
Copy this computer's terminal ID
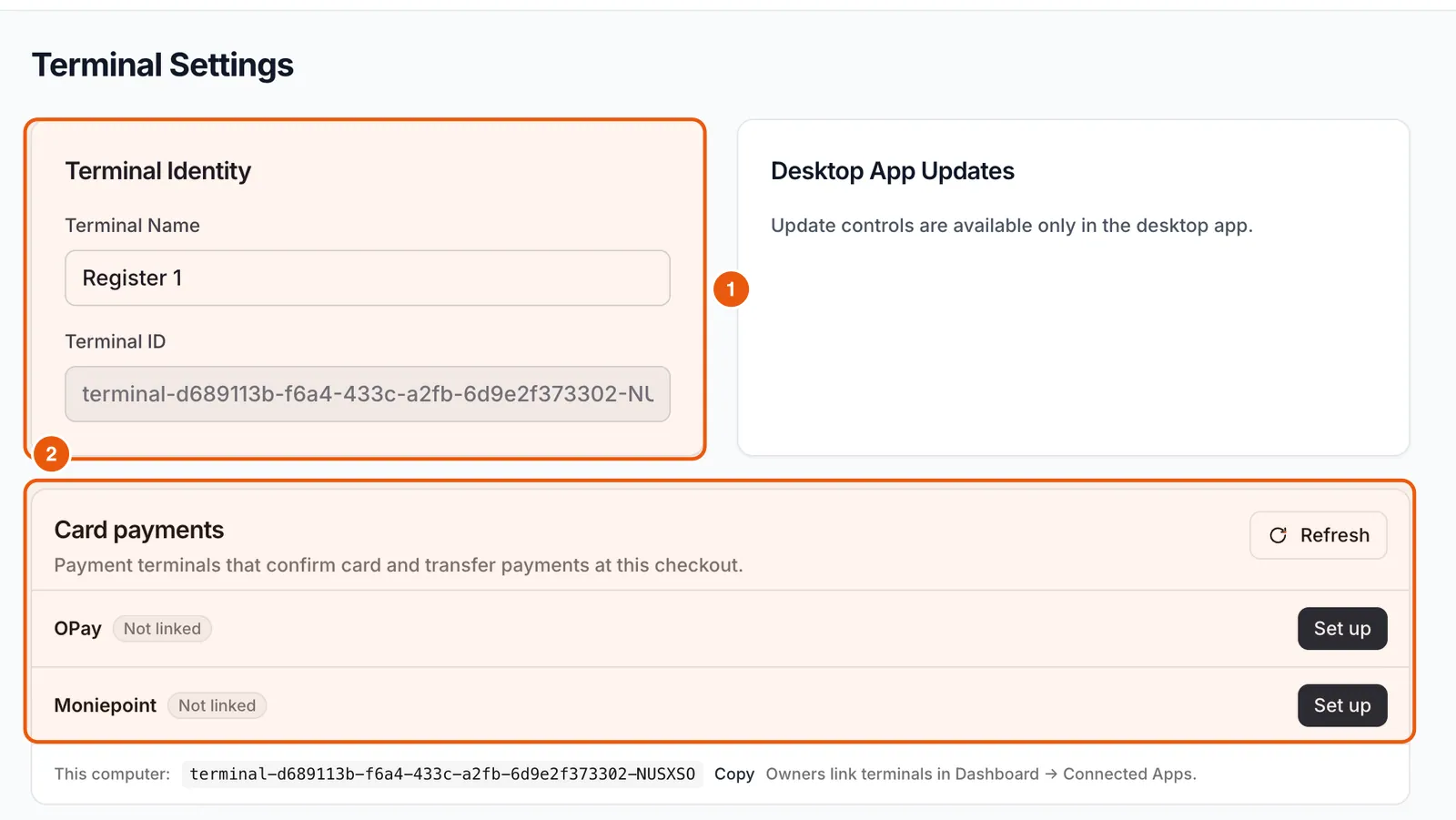(x=733, y=774)
